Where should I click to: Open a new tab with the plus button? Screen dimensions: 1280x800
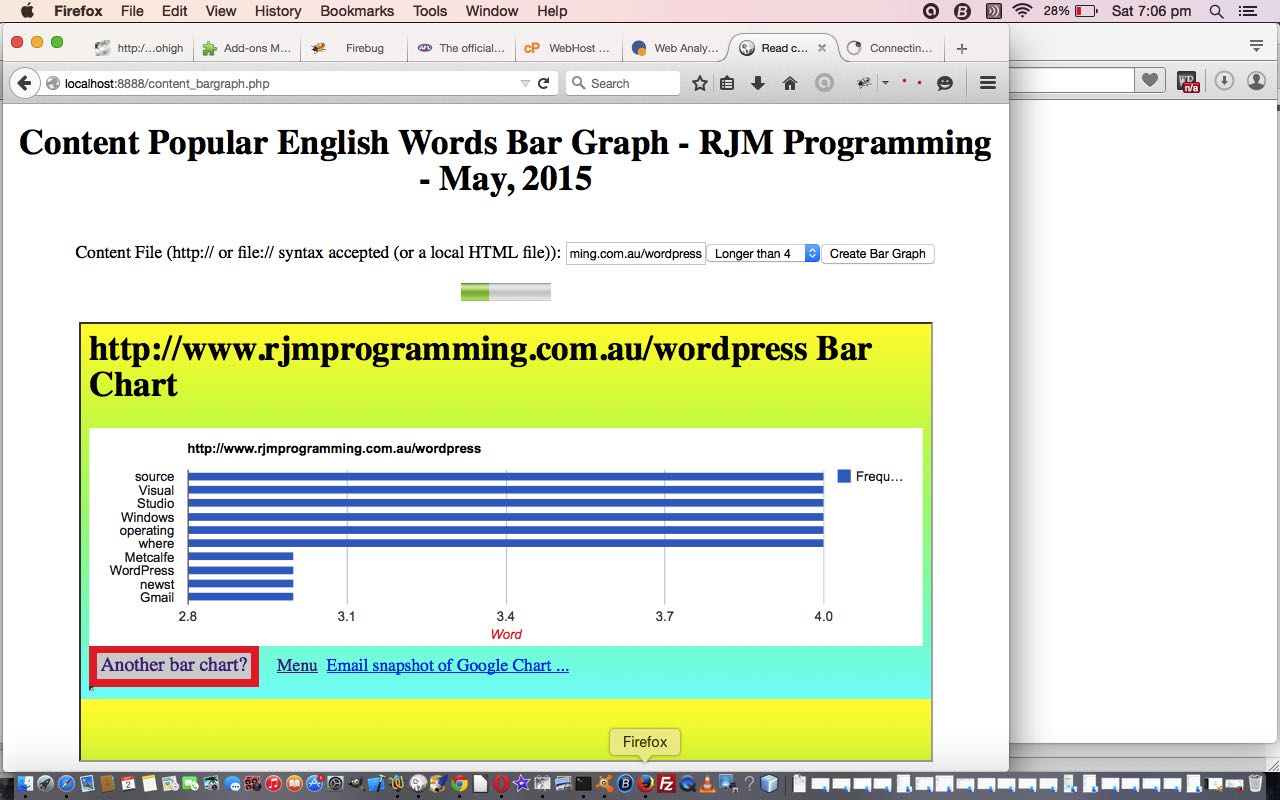click(x=962, y=48)
